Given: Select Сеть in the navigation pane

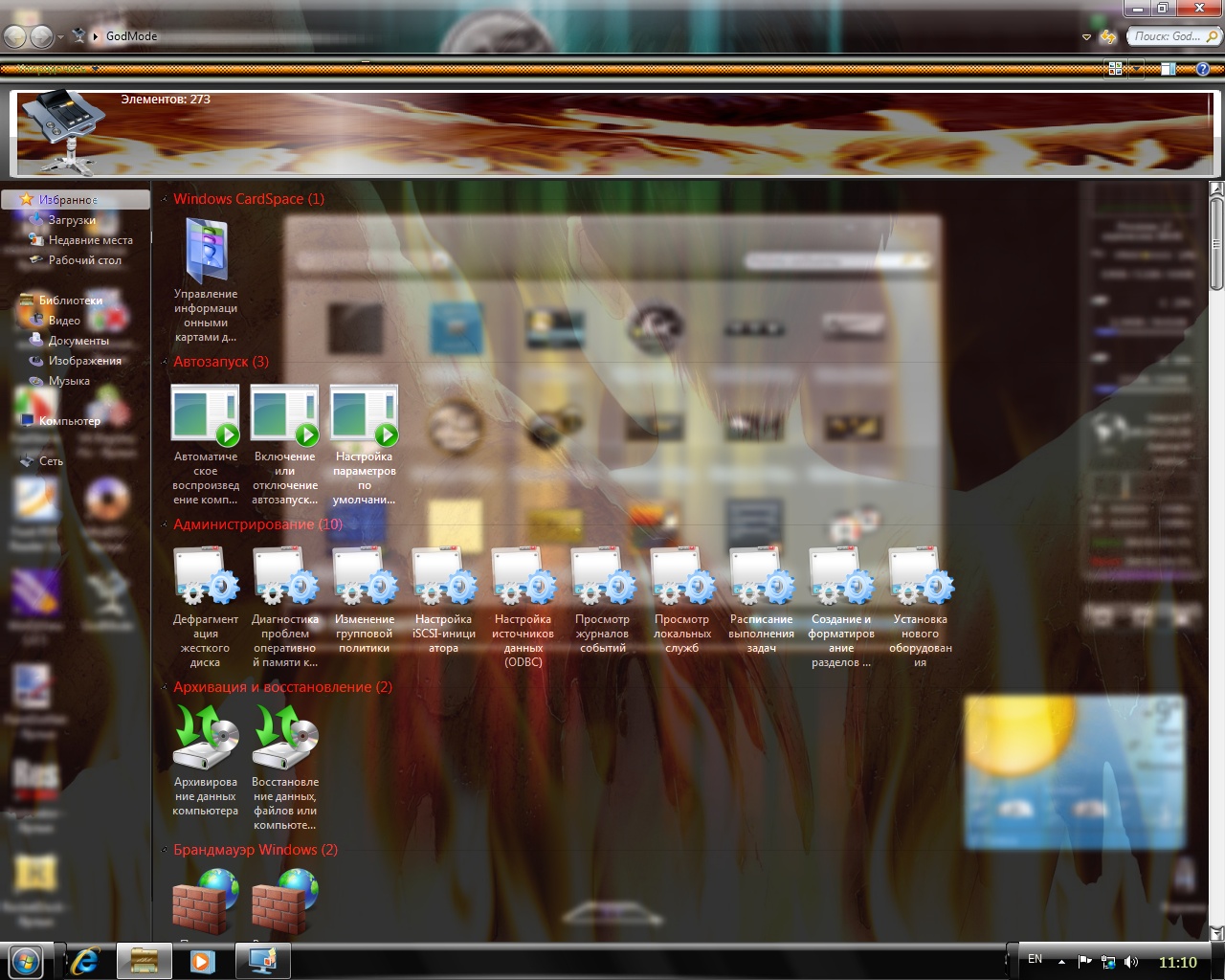Looking at the screenshot, I should coord(52,461).
